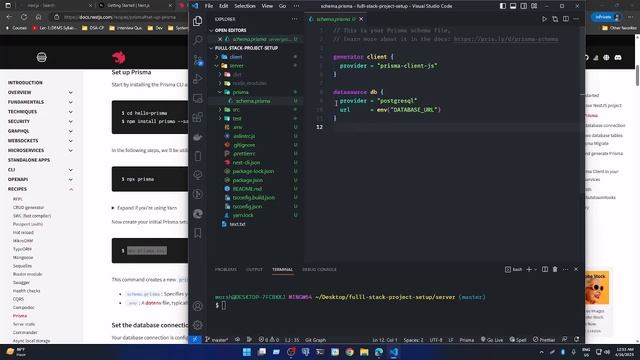
Task: Collapse RECIPES section in NestJS docs
Action: click(71, 189)
